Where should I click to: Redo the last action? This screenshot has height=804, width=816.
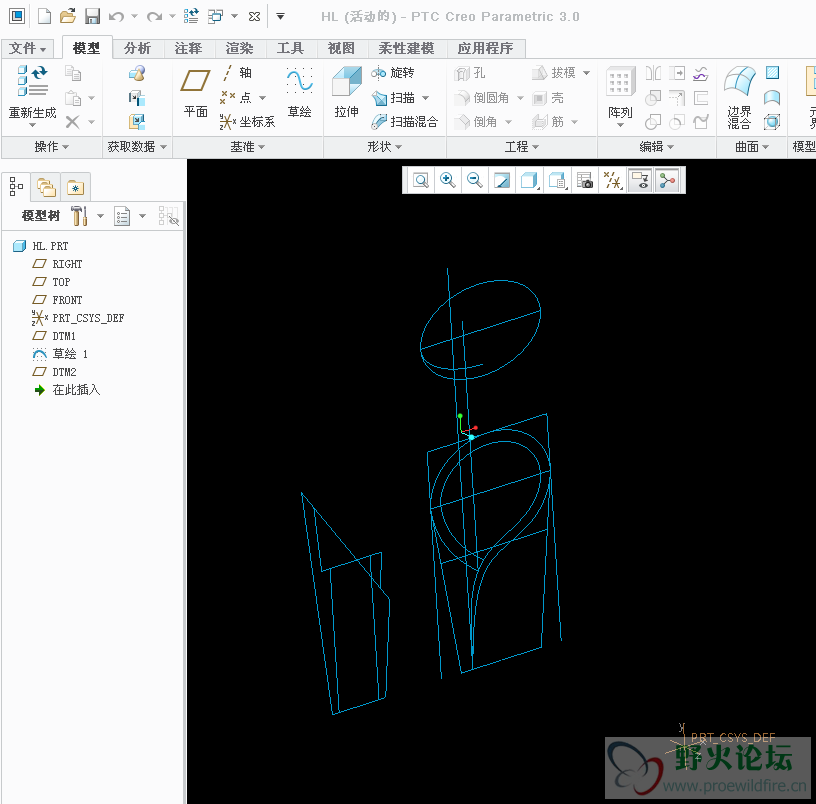(x=154, y=17)
